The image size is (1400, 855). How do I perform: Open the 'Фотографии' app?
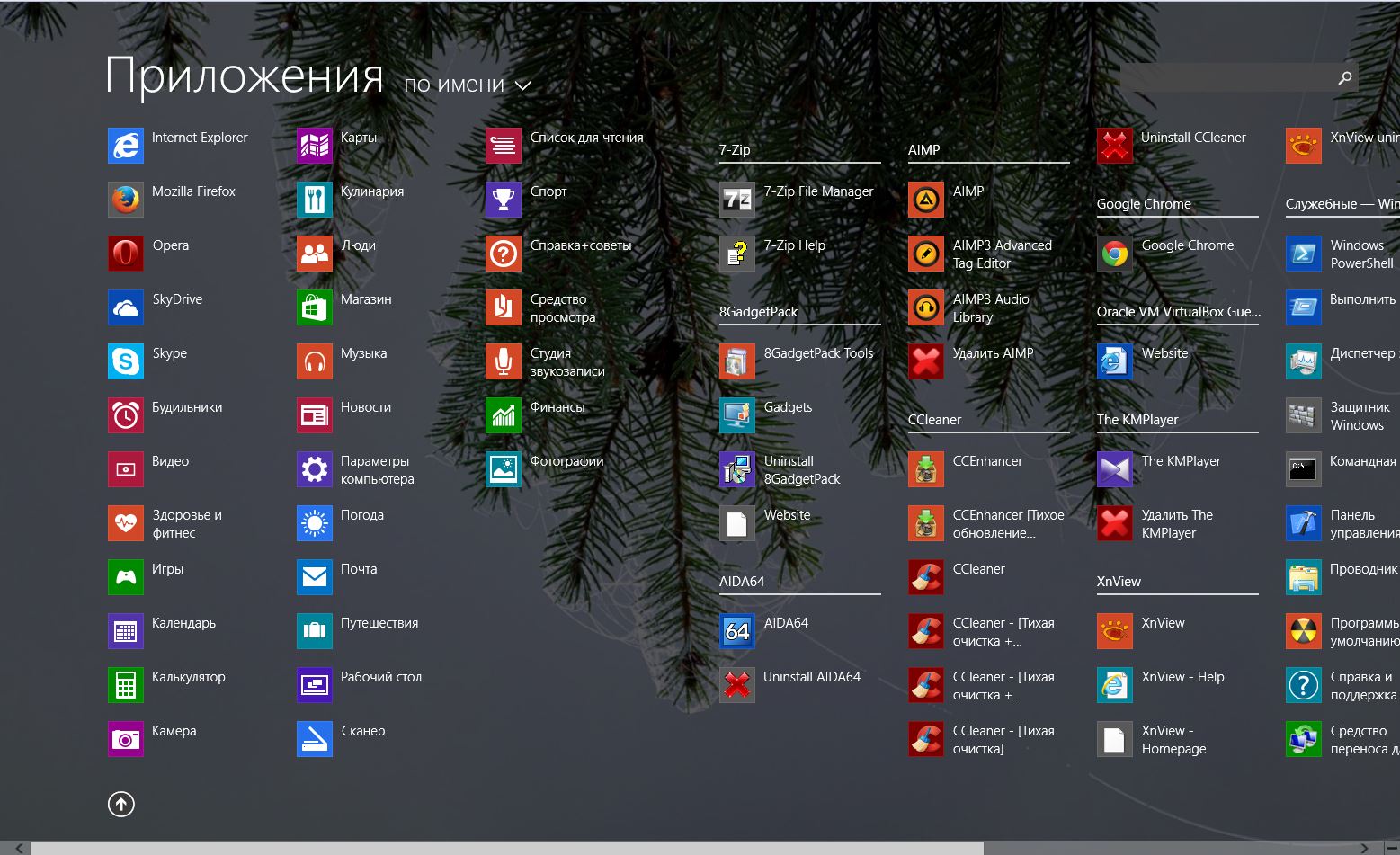coord(546,469)
